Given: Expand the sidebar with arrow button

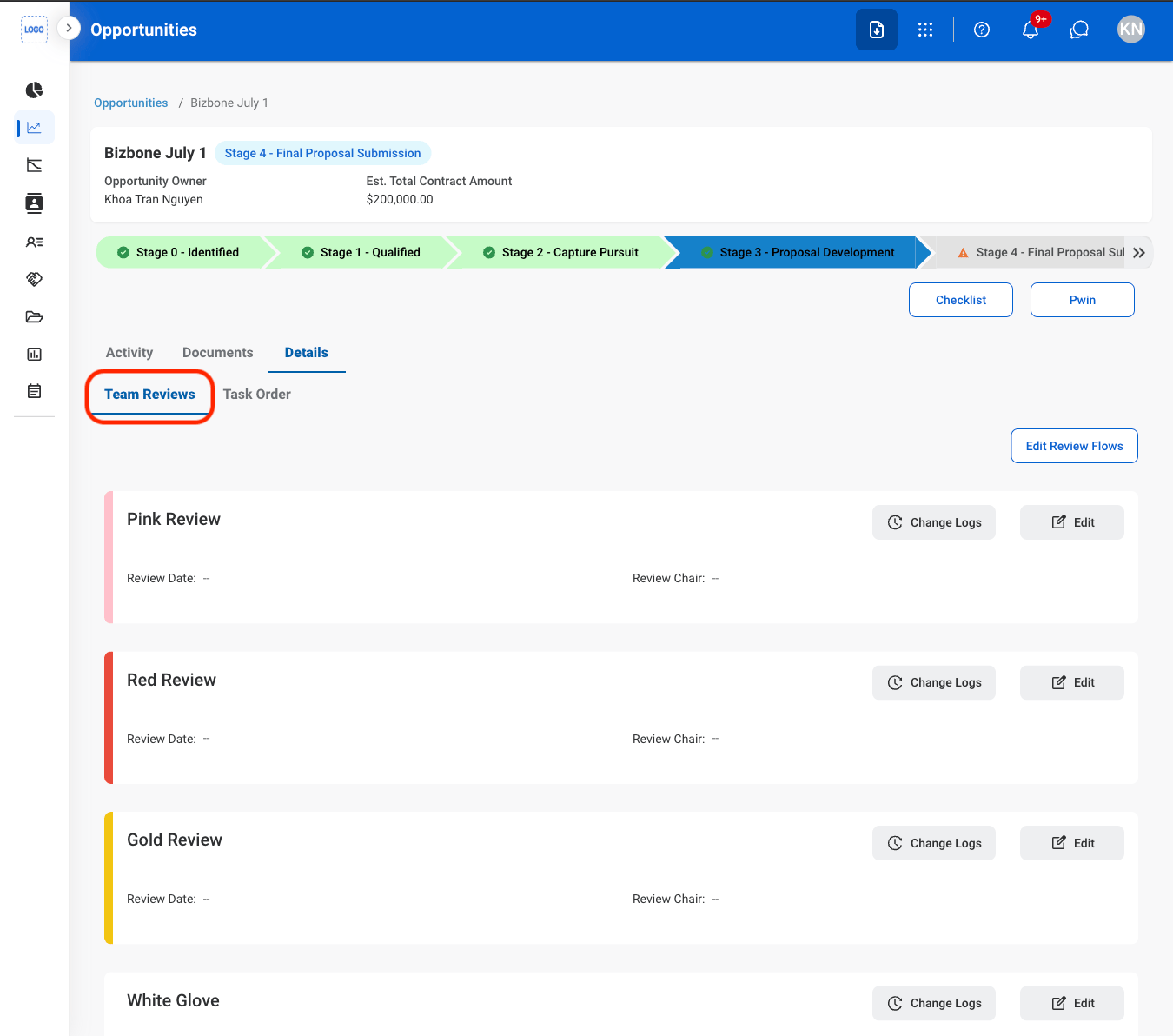Looking at the screenshot, I should pyautogui.click(x=69, y=28).
